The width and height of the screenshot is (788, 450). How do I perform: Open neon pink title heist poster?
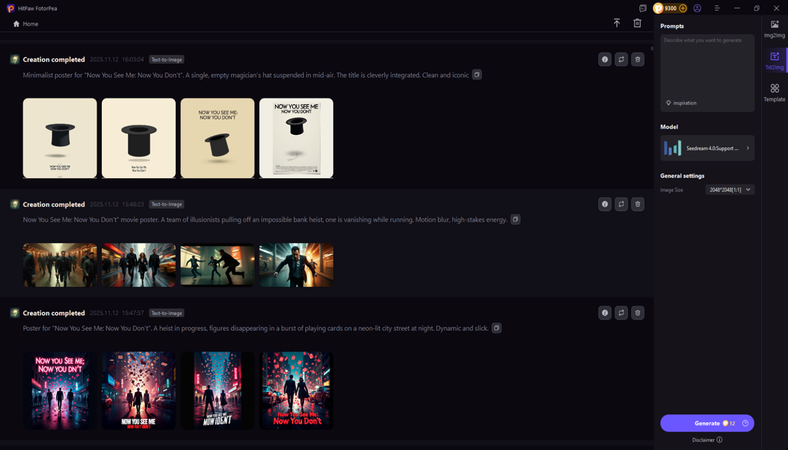click(60, 390)
